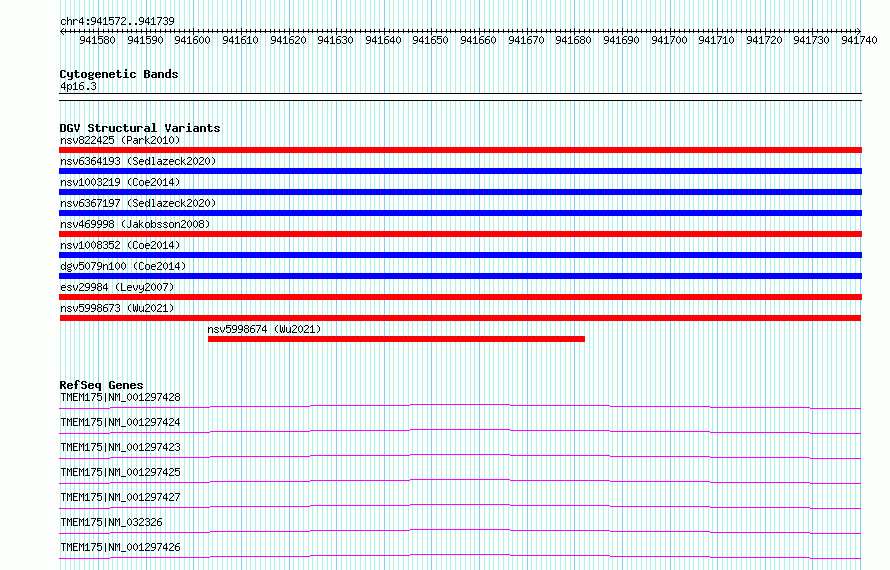890x570 pixels.
Task: Click ruler position 941620
Action: 288,40
